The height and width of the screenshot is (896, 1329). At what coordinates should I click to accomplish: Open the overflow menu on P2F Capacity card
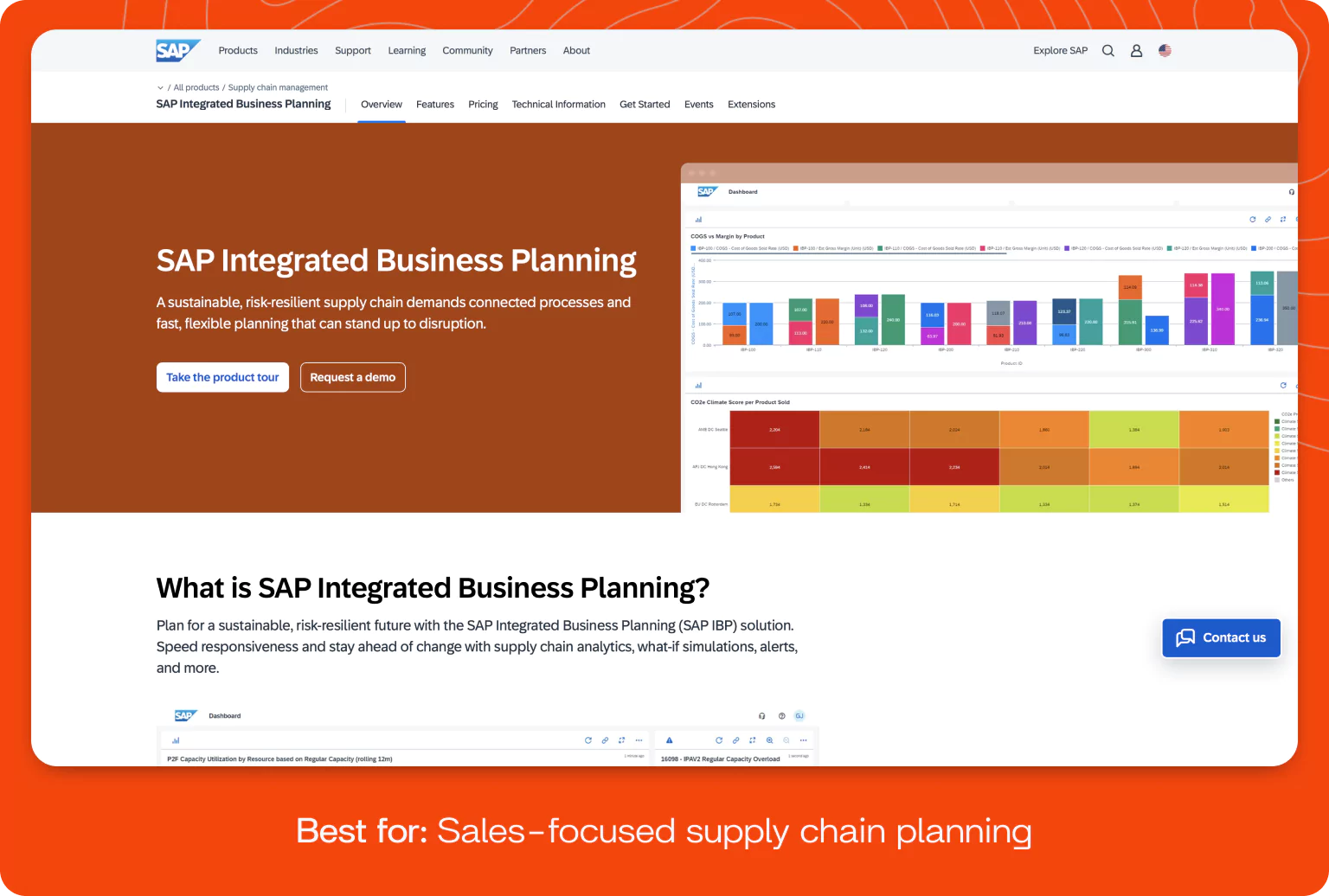[639, 740]
